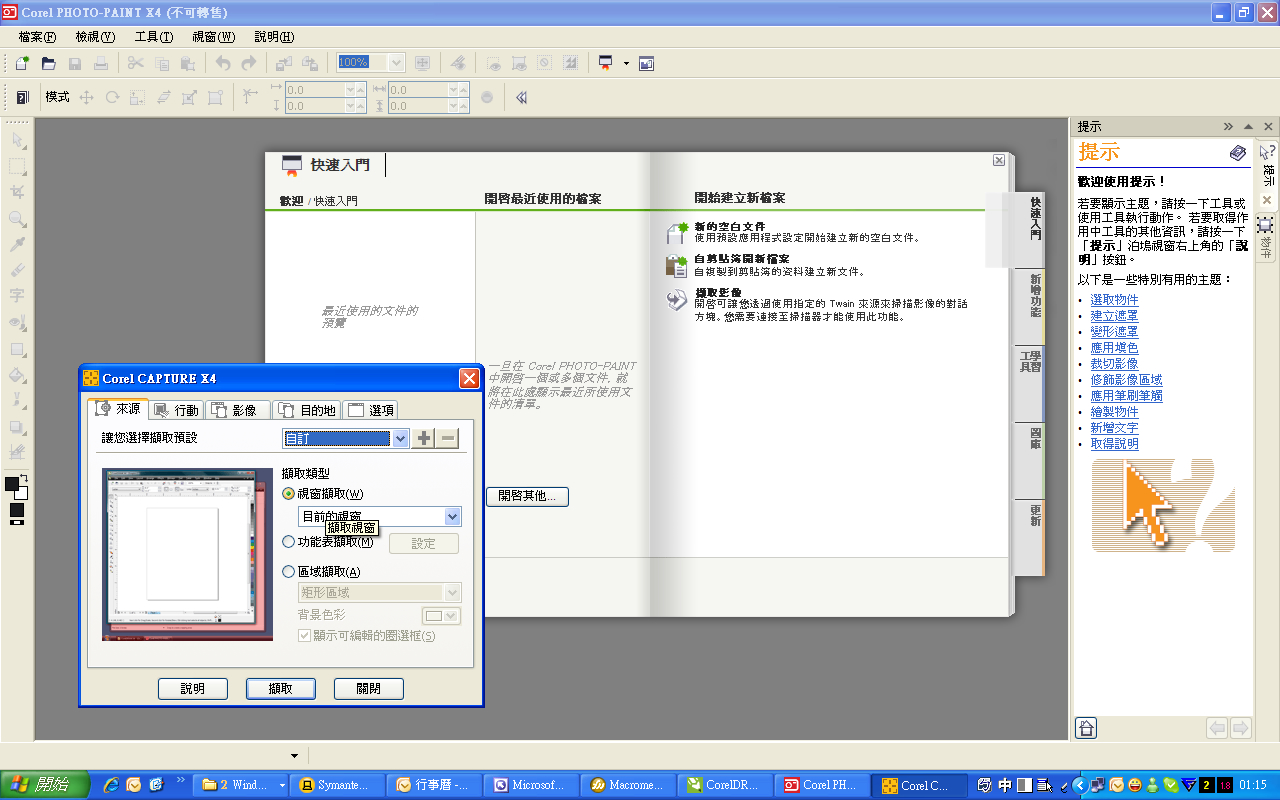Click the swap colors arrow in toolbox
Image resolution: width=1280 pixels, height=800 pixels.
(x=24, y=478)
